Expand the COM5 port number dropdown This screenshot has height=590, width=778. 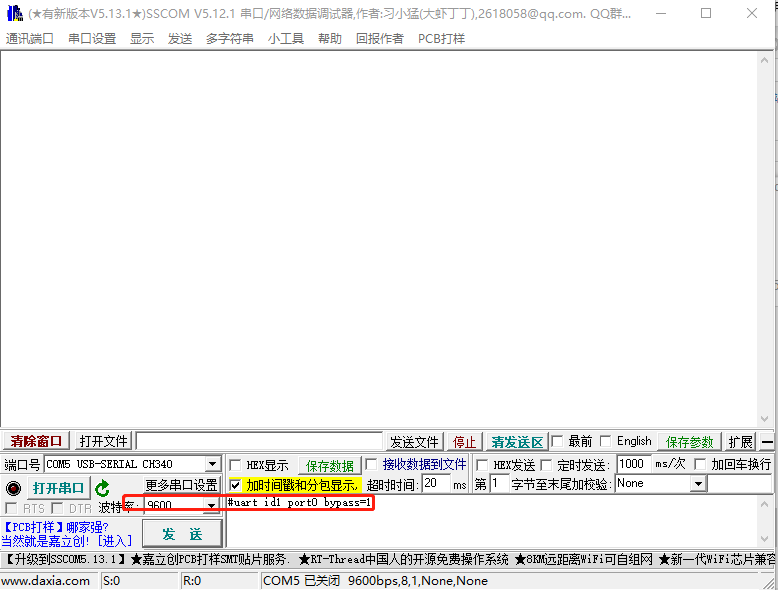(212, 465)
